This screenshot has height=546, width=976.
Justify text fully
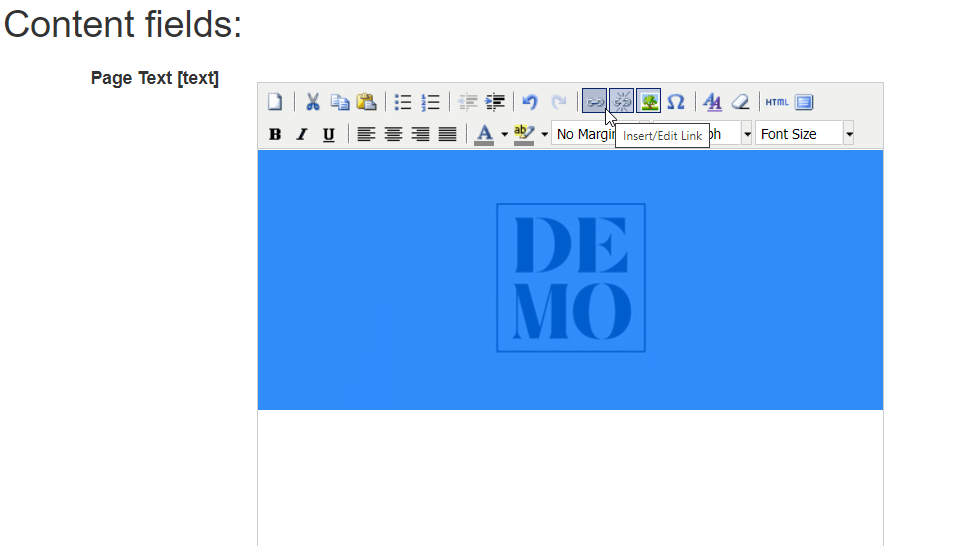tap(448, 134)
